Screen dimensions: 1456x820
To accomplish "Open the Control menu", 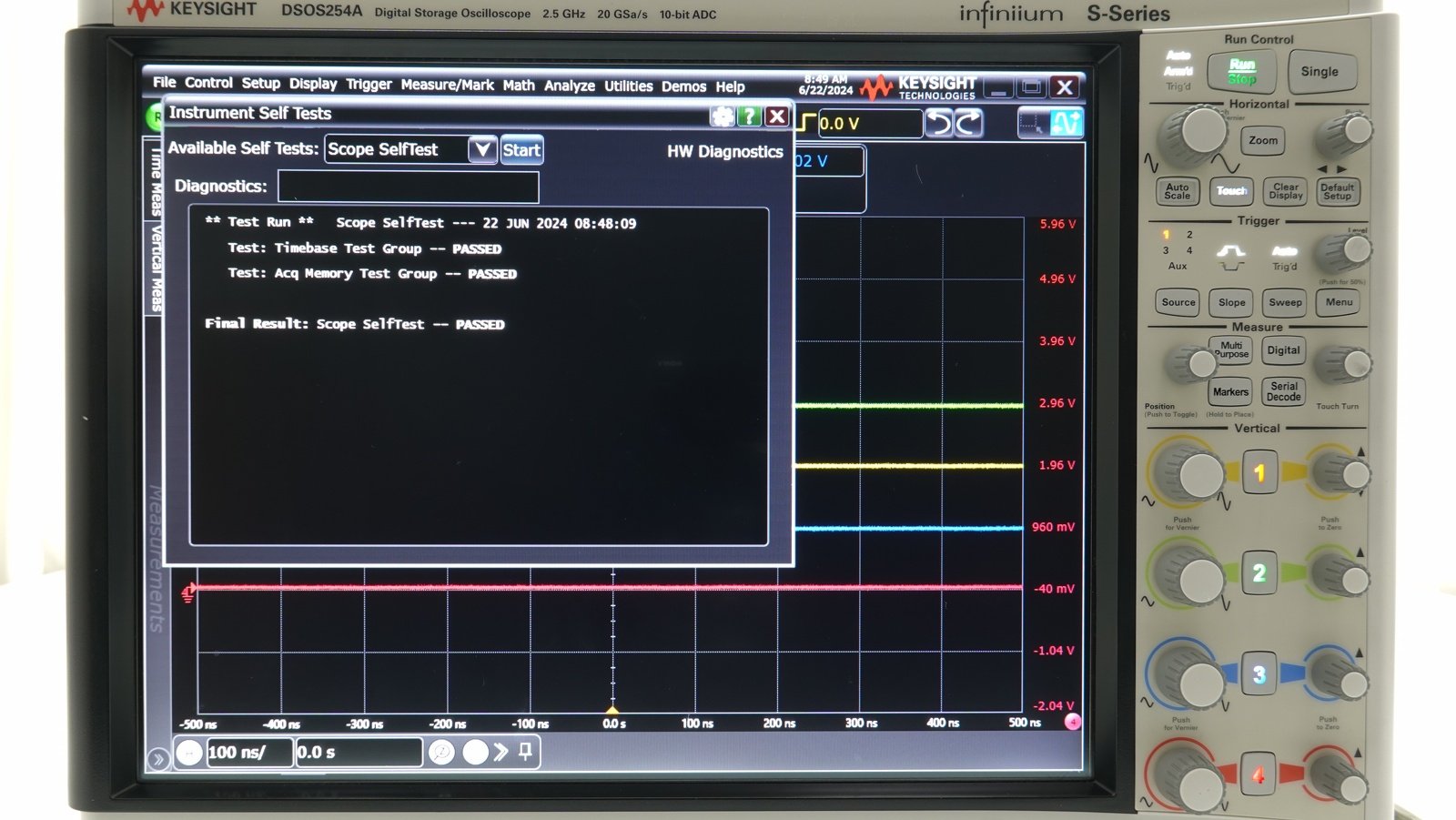I will tap(208, 83).
